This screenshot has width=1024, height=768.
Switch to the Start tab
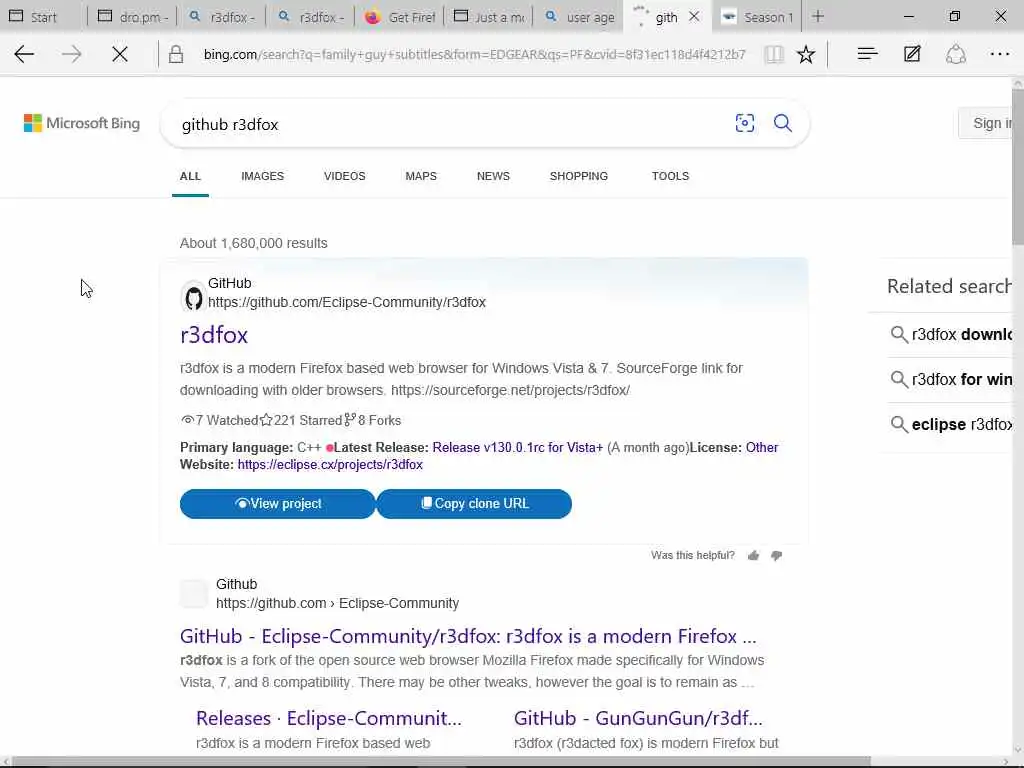[43, 16]
